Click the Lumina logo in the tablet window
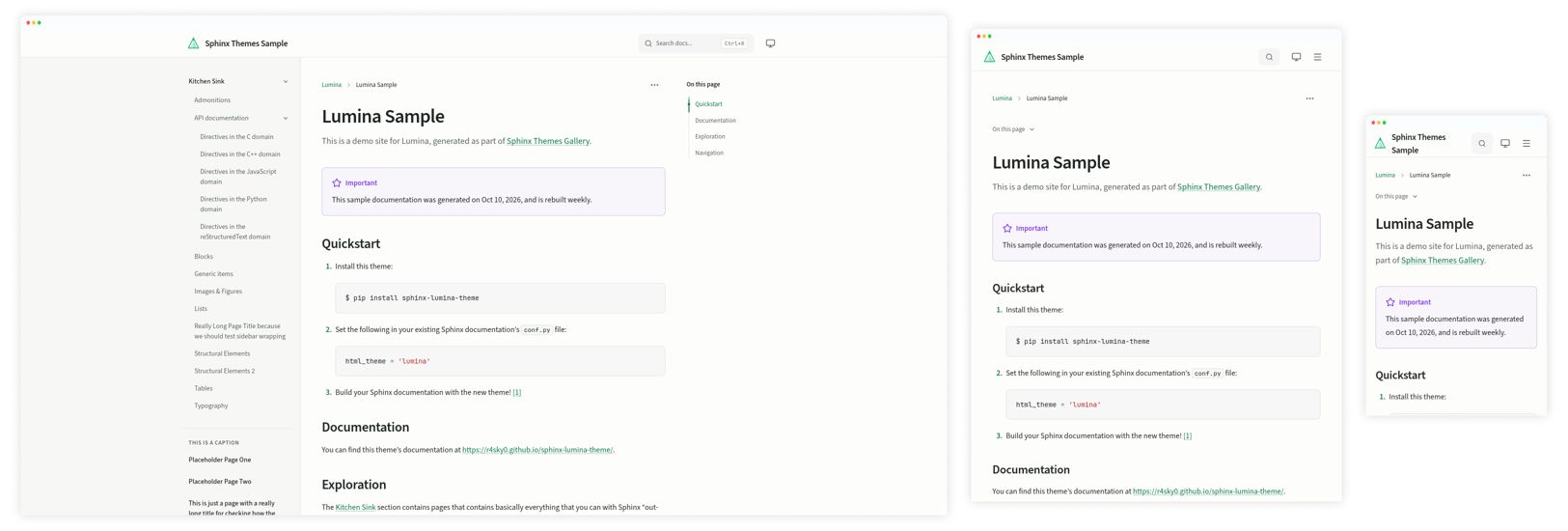1568x531 pixels. point(989,57)
